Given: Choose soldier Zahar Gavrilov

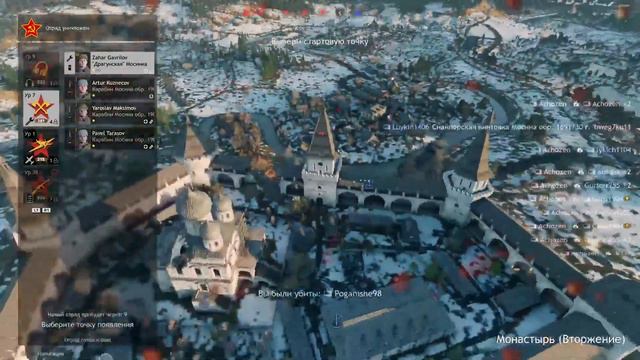Looking at the screenshot, I should click(109, 62).
